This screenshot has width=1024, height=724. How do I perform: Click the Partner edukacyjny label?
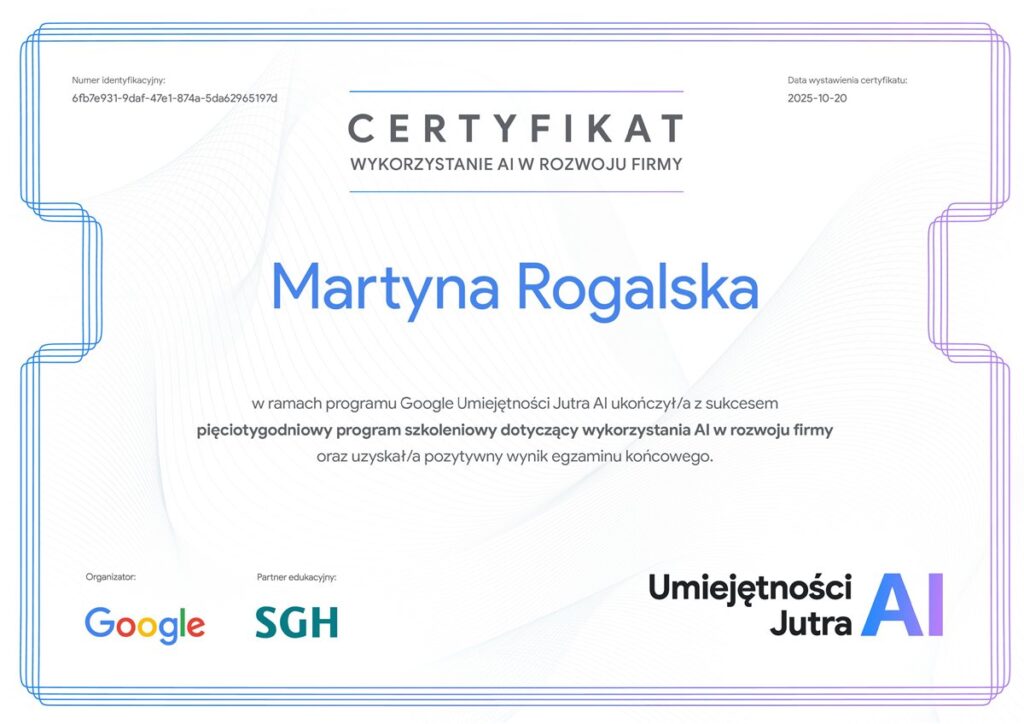[x=297, y=577]
